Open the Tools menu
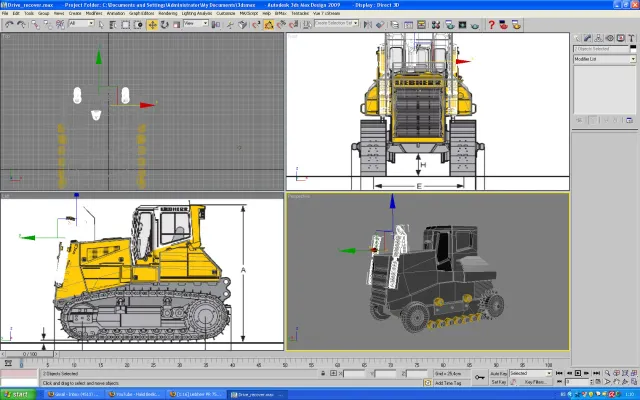The image size is (640, 400). click(x=29, y=13)
